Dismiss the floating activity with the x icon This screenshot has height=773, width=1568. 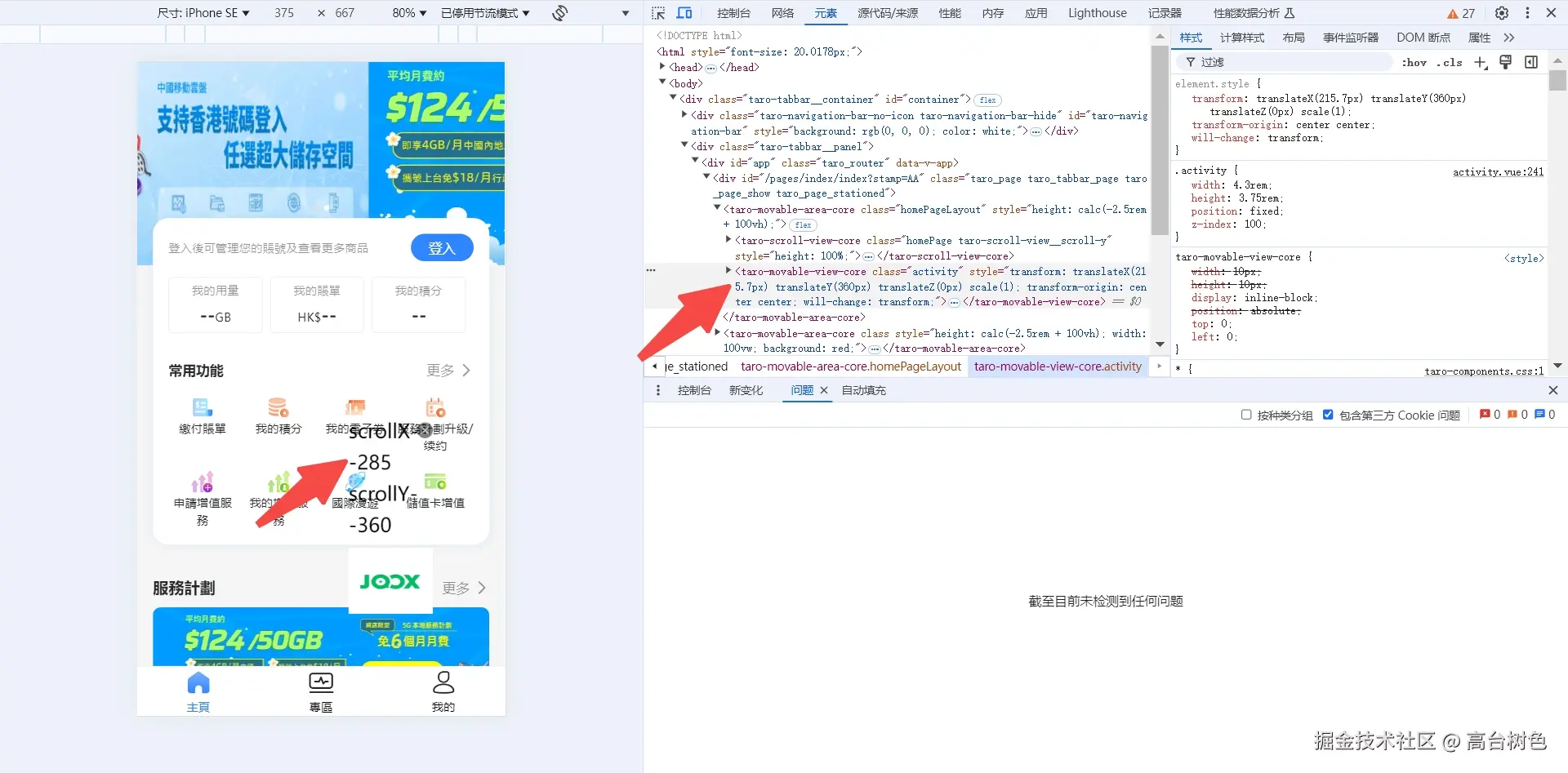pyautogui.click(x=425, y=430)
